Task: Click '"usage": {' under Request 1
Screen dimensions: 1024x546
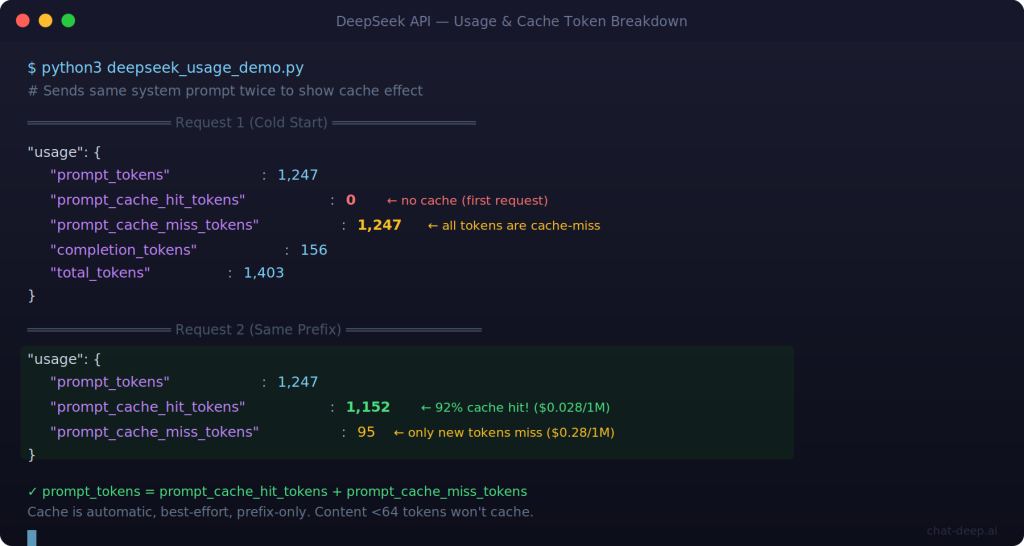Action: [64, 152]
